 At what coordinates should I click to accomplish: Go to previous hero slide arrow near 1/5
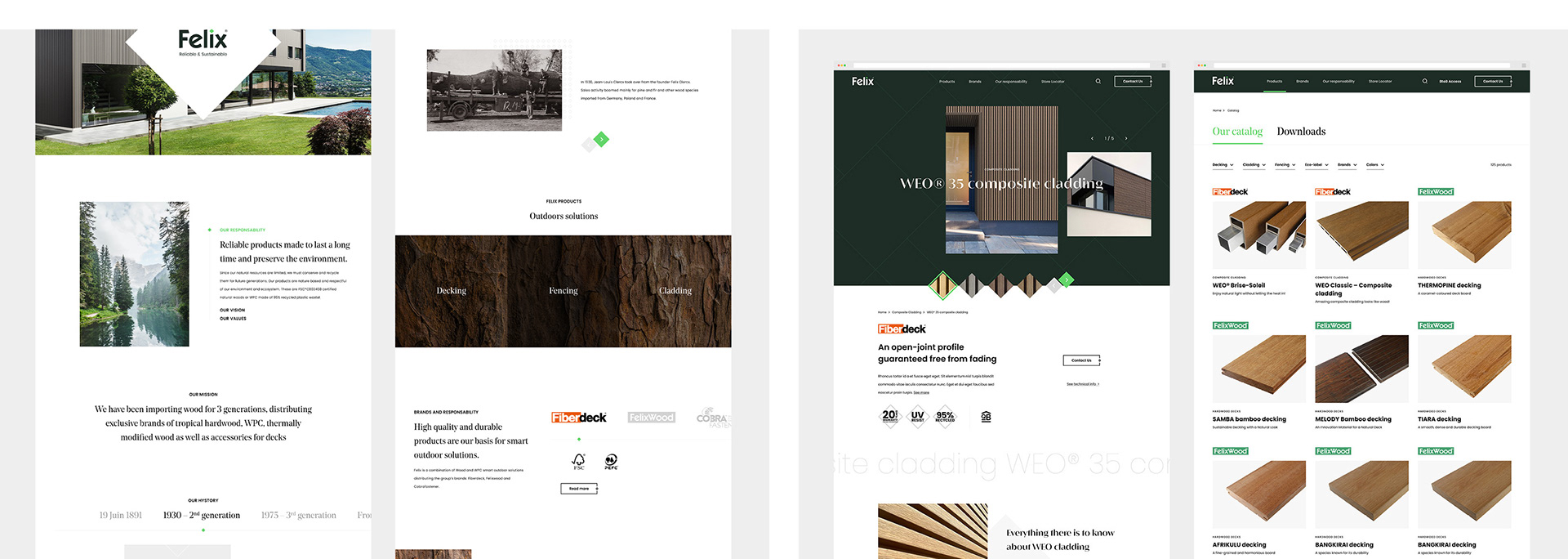pyautogui.click(x=1092, y=138)
